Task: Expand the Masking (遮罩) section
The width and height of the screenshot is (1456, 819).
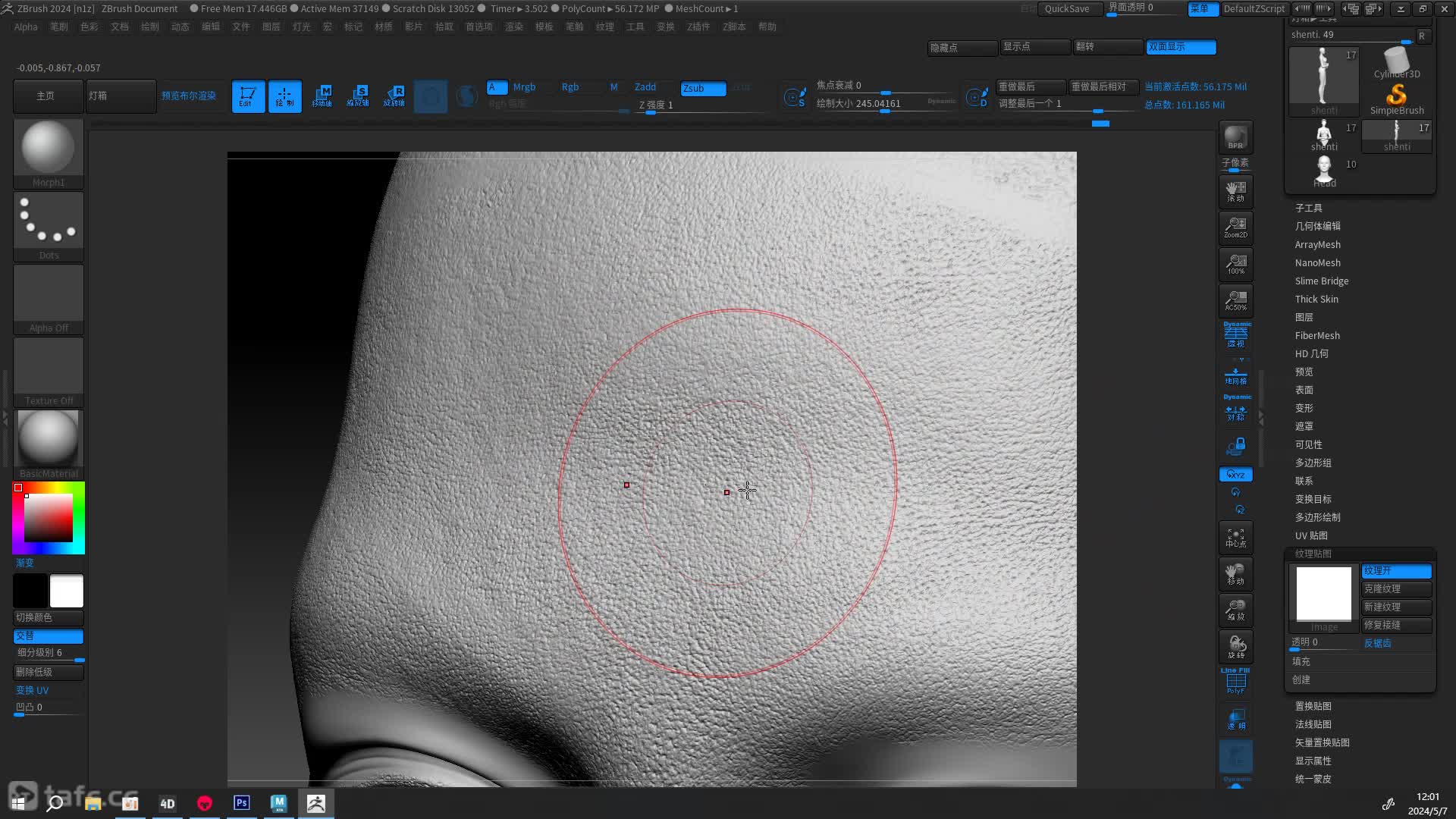Action: 1304,426
